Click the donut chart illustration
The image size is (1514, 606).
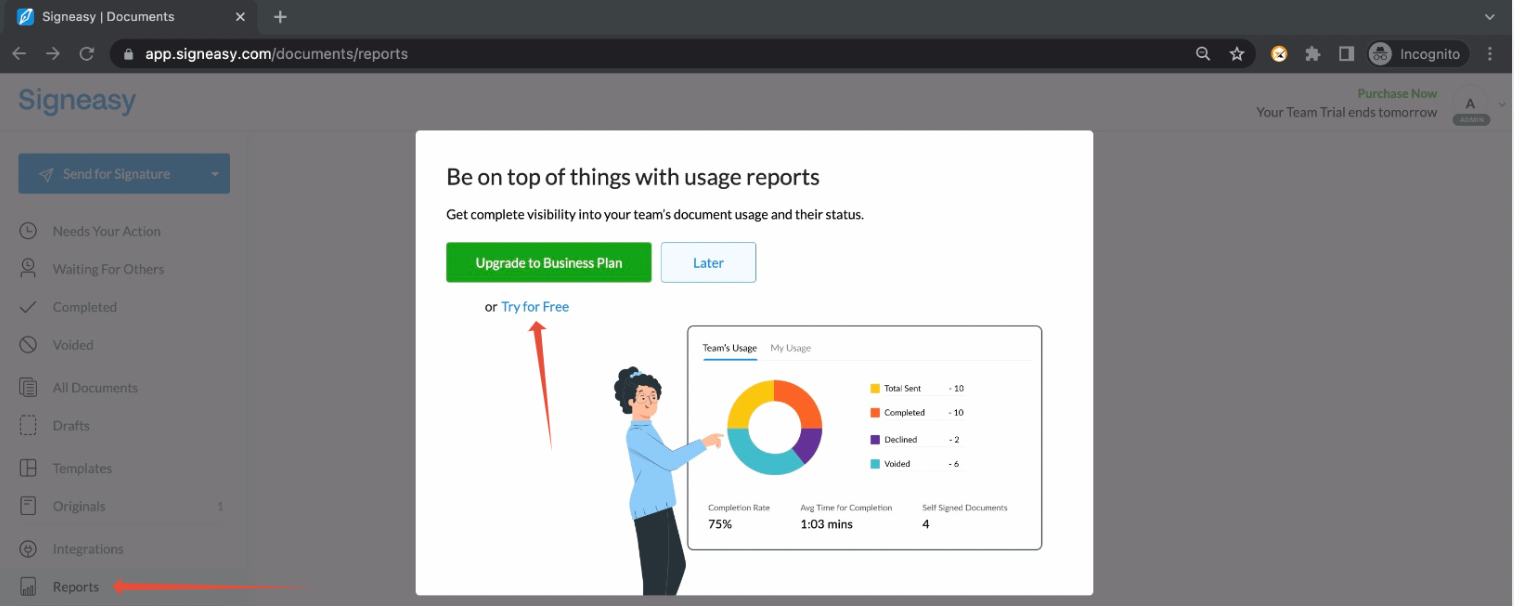774,427
